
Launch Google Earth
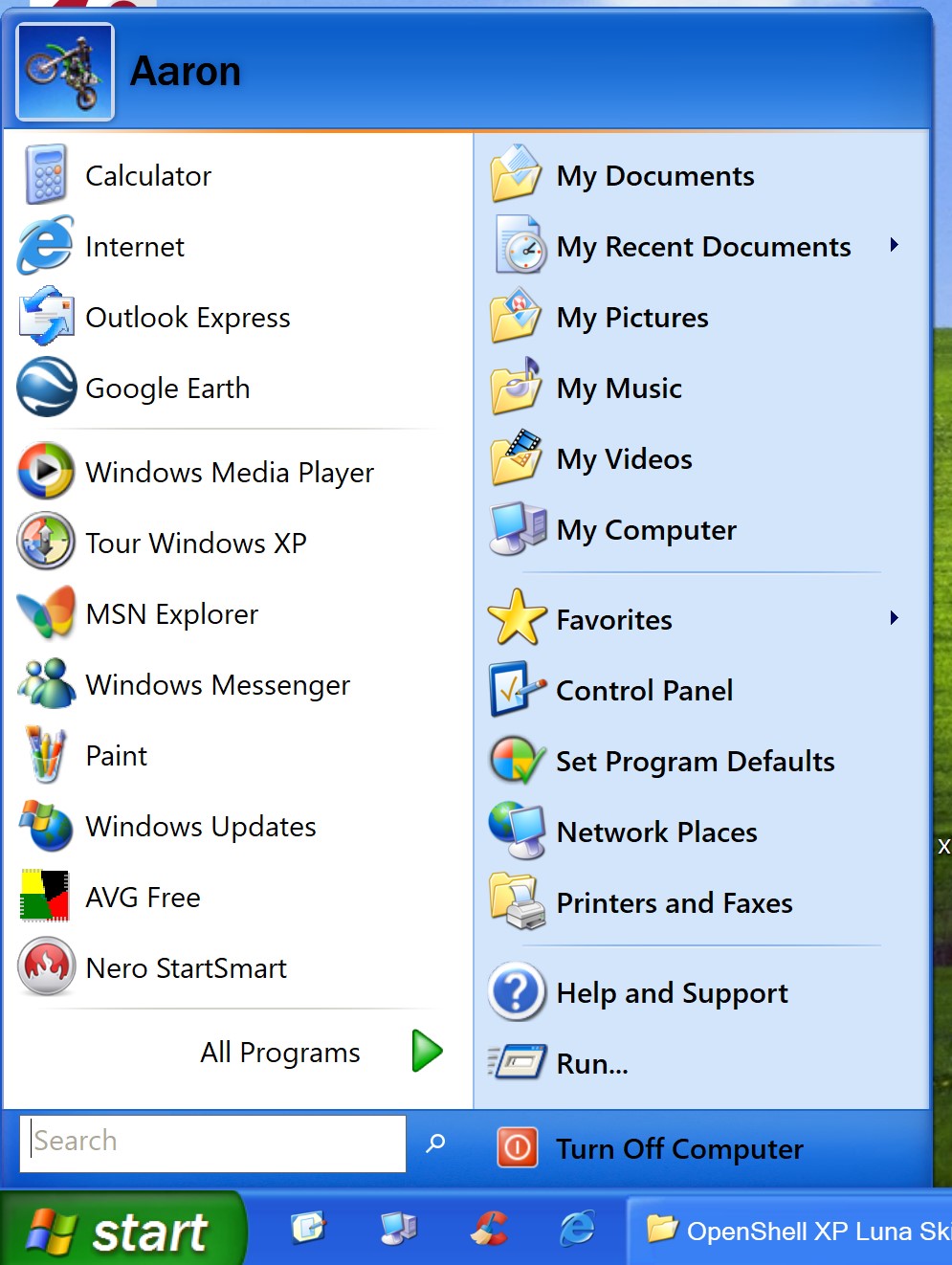click(168, 388)
